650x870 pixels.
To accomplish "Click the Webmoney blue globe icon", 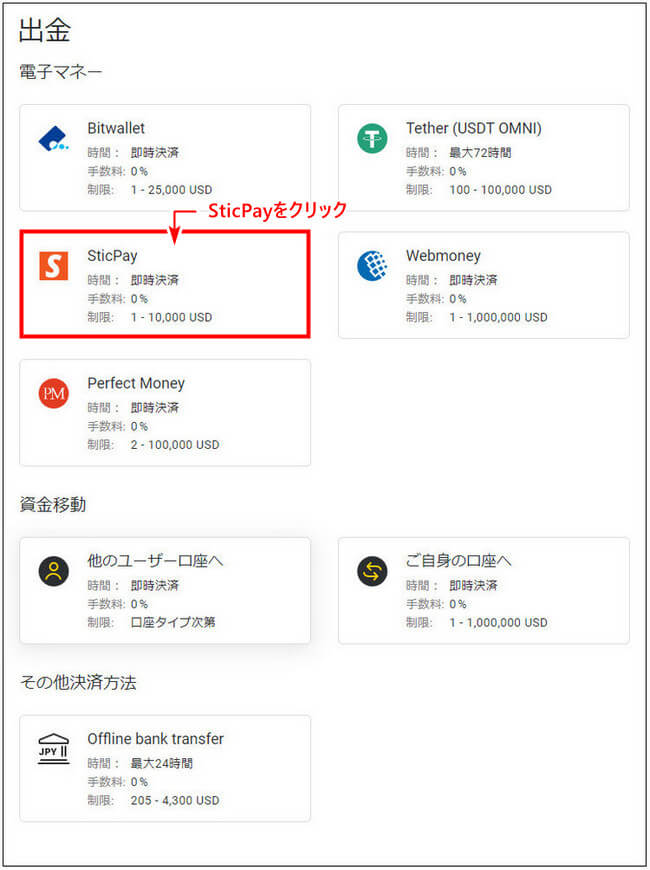I will tap(372, 266).
